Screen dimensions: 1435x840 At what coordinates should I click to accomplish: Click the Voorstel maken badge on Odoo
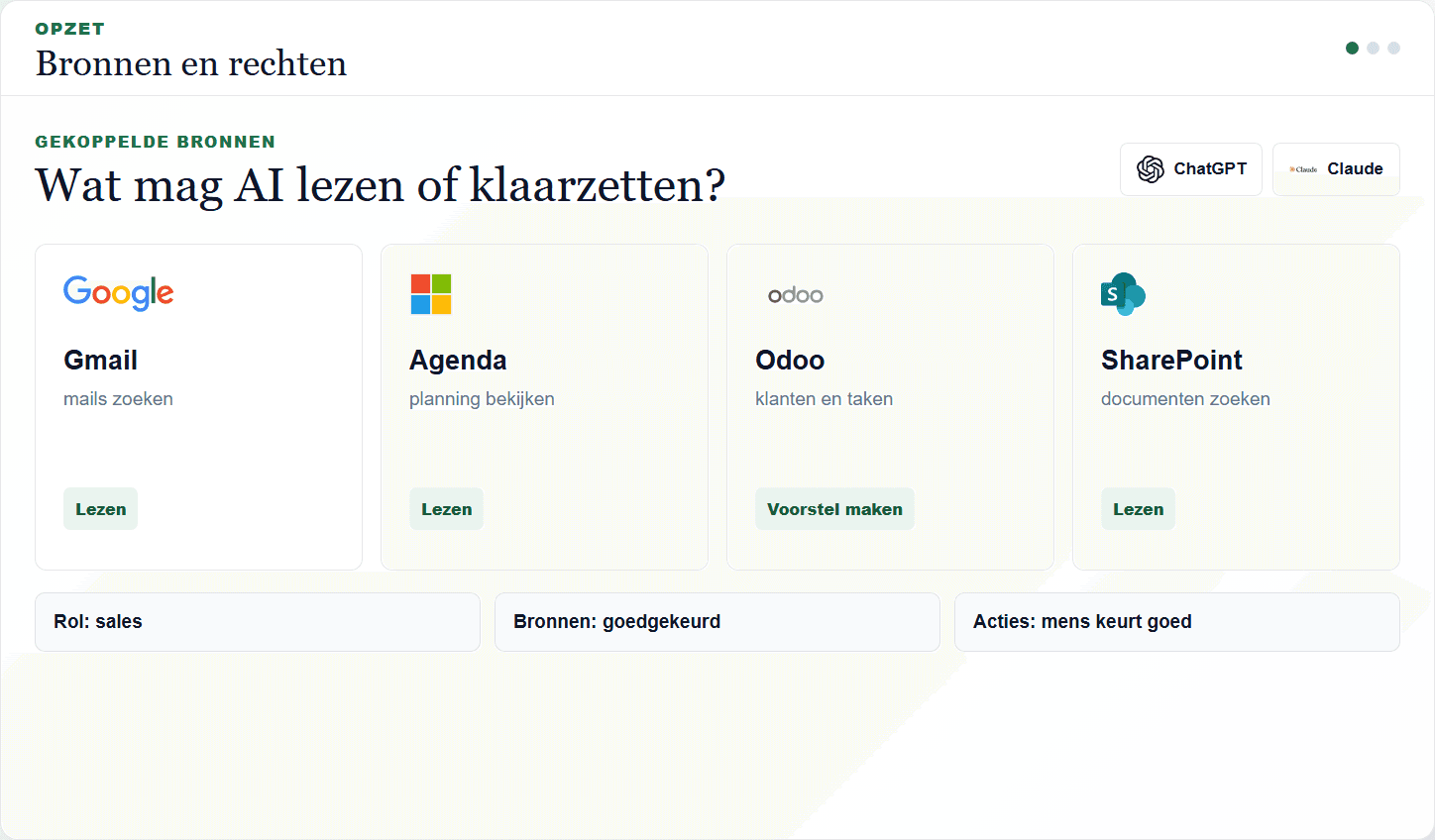click(x=834, y=509)
